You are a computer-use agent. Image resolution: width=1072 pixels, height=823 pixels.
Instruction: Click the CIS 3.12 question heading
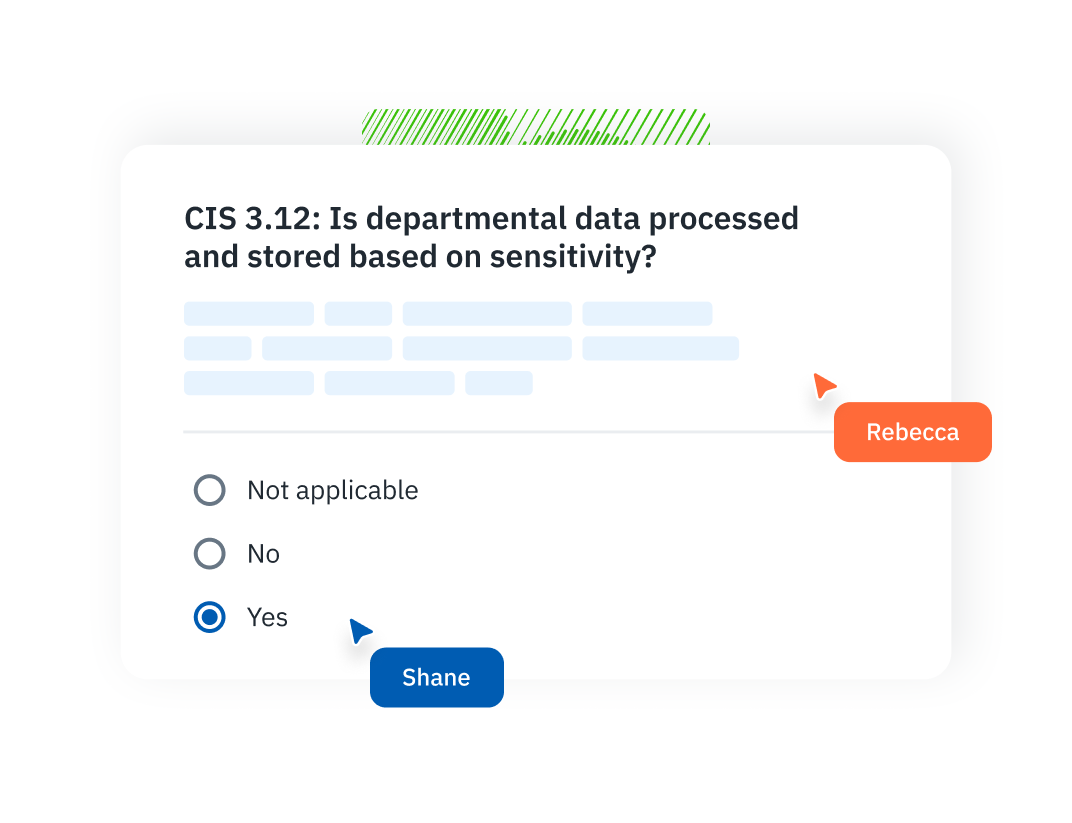tap(491, 237)
